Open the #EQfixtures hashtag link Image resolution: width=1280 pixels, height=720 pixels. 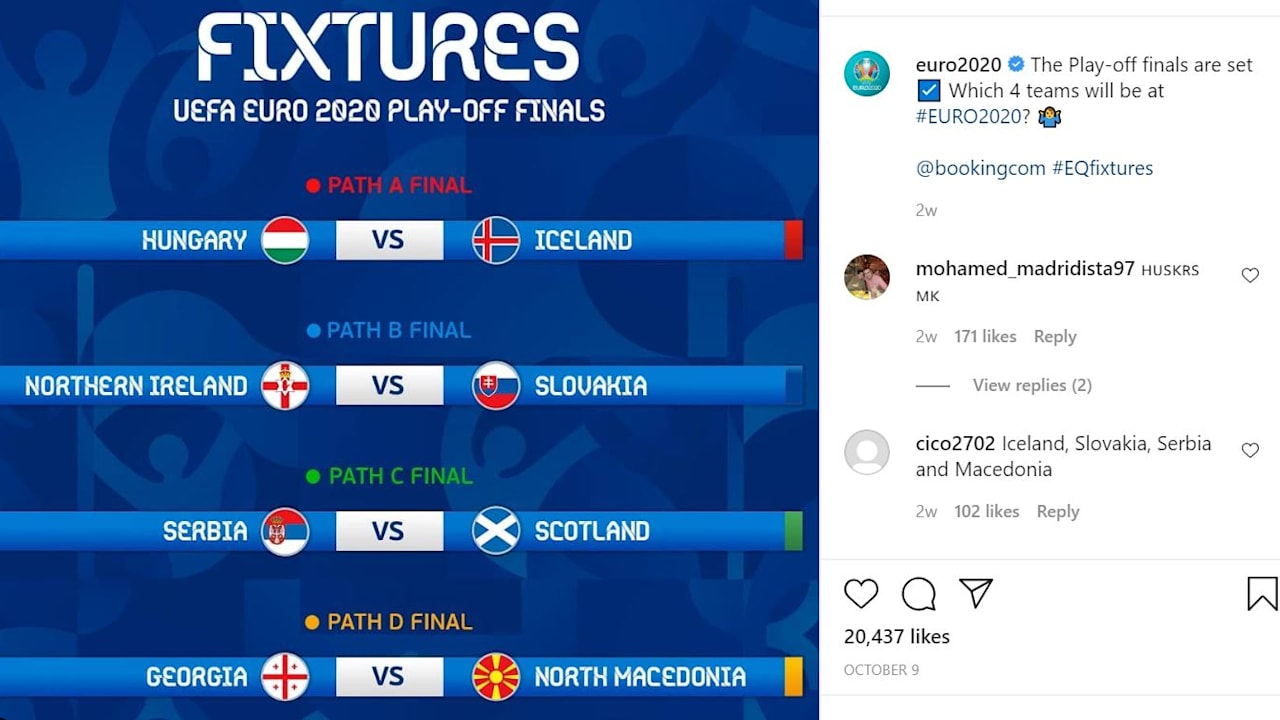click(1102, 168)
